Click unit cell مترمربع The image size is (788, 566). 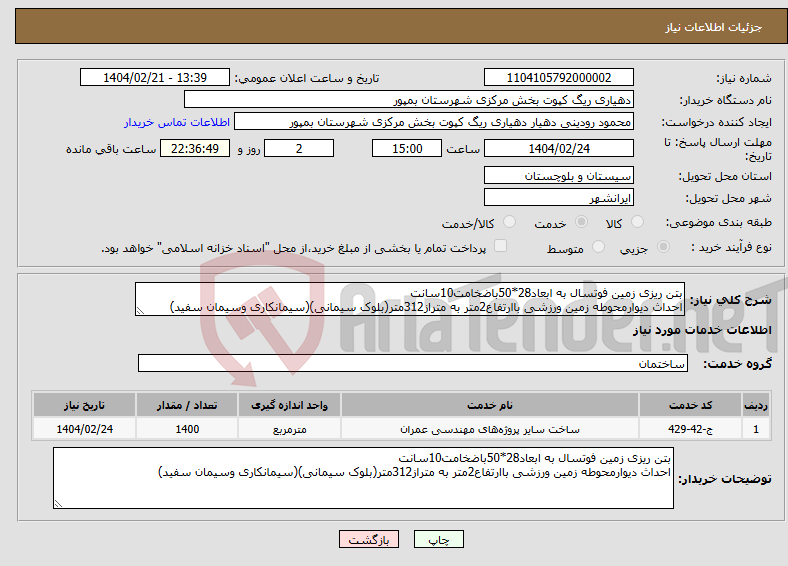(x=289, y=429)
